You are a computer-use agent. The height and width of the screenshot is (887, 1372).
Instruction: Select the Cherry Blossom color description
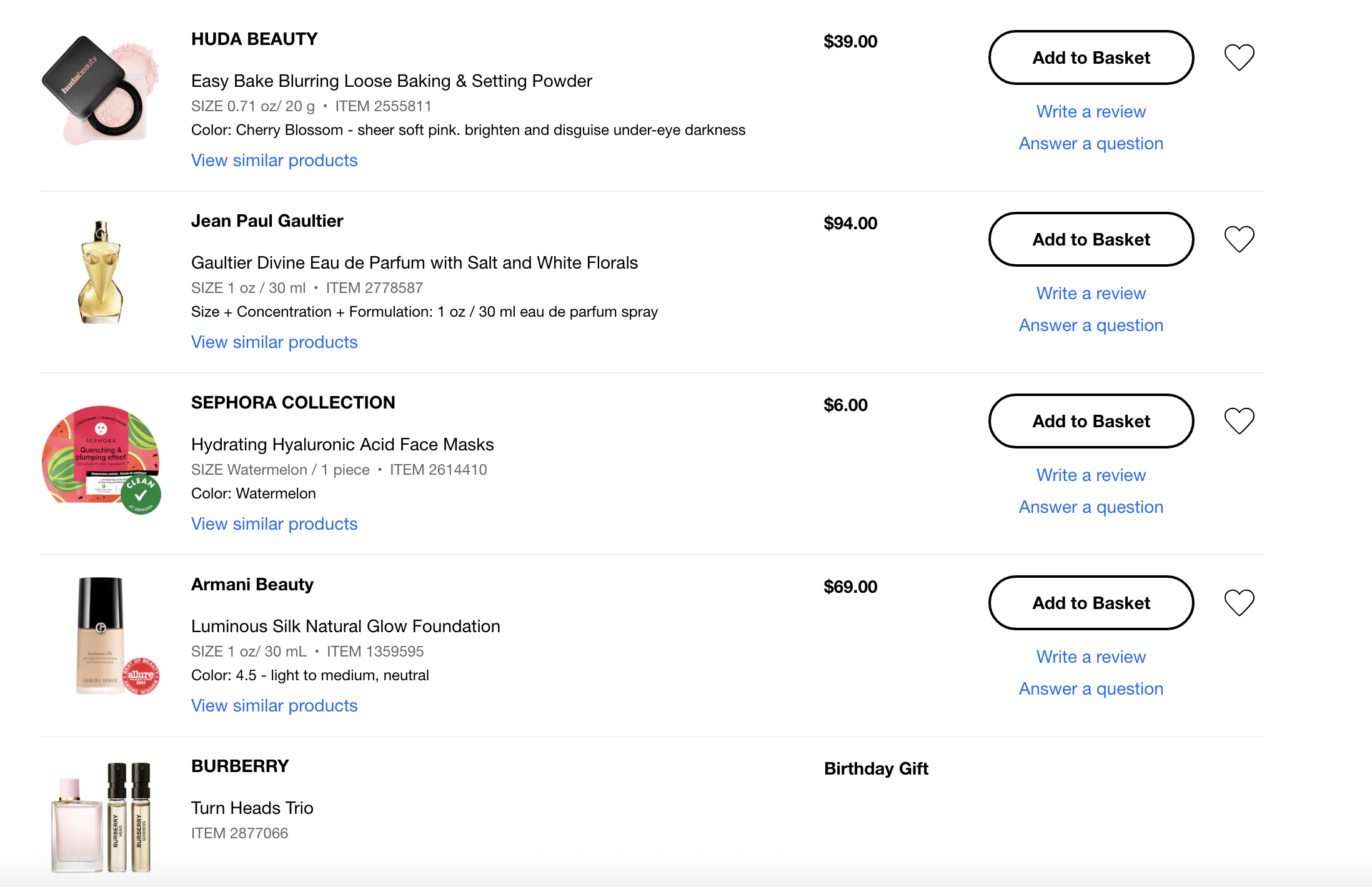pos(468,131)
